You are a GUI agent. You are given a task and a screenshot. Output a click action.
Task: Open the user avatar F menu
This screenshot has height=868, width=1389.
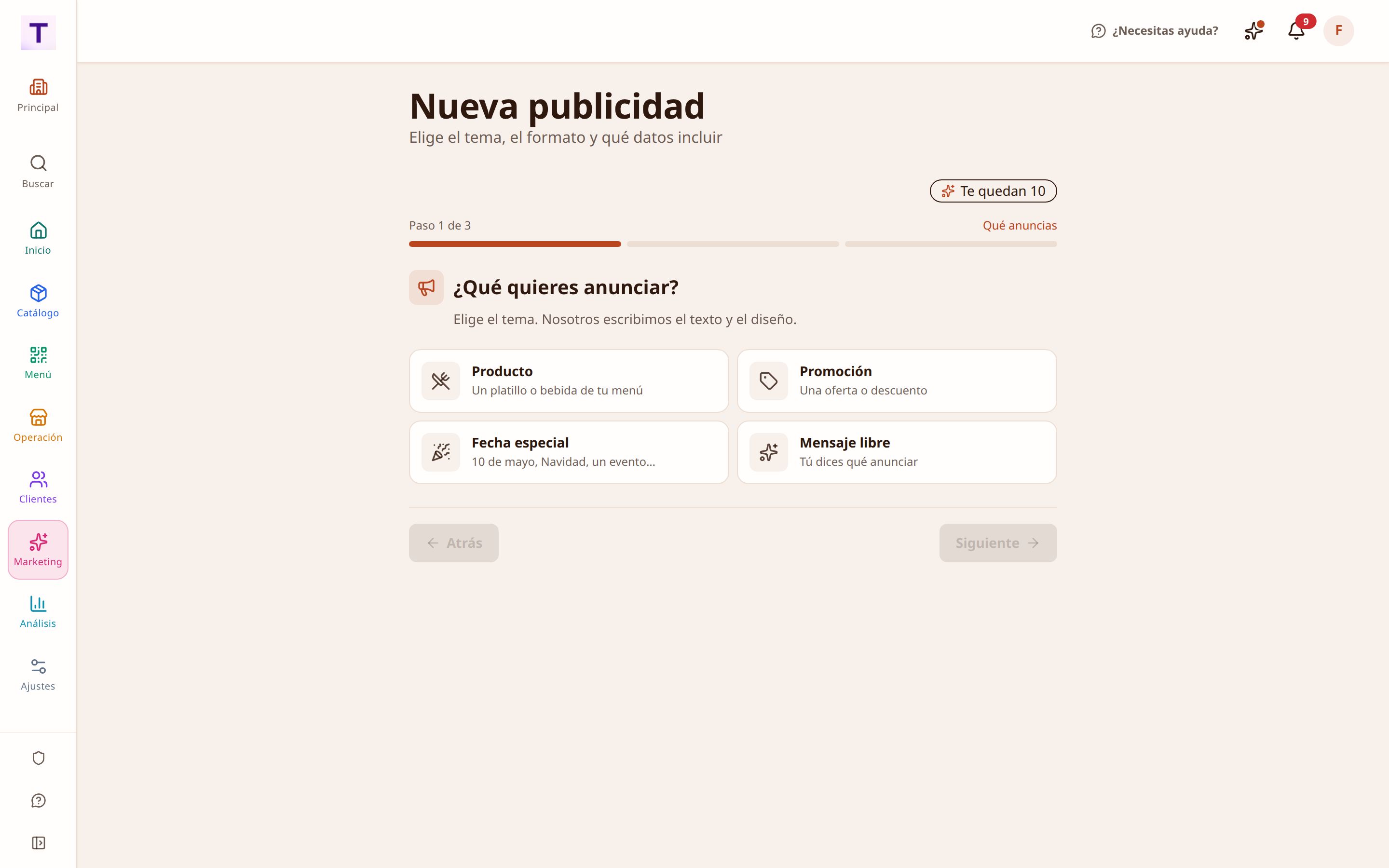coord(1338,30)
